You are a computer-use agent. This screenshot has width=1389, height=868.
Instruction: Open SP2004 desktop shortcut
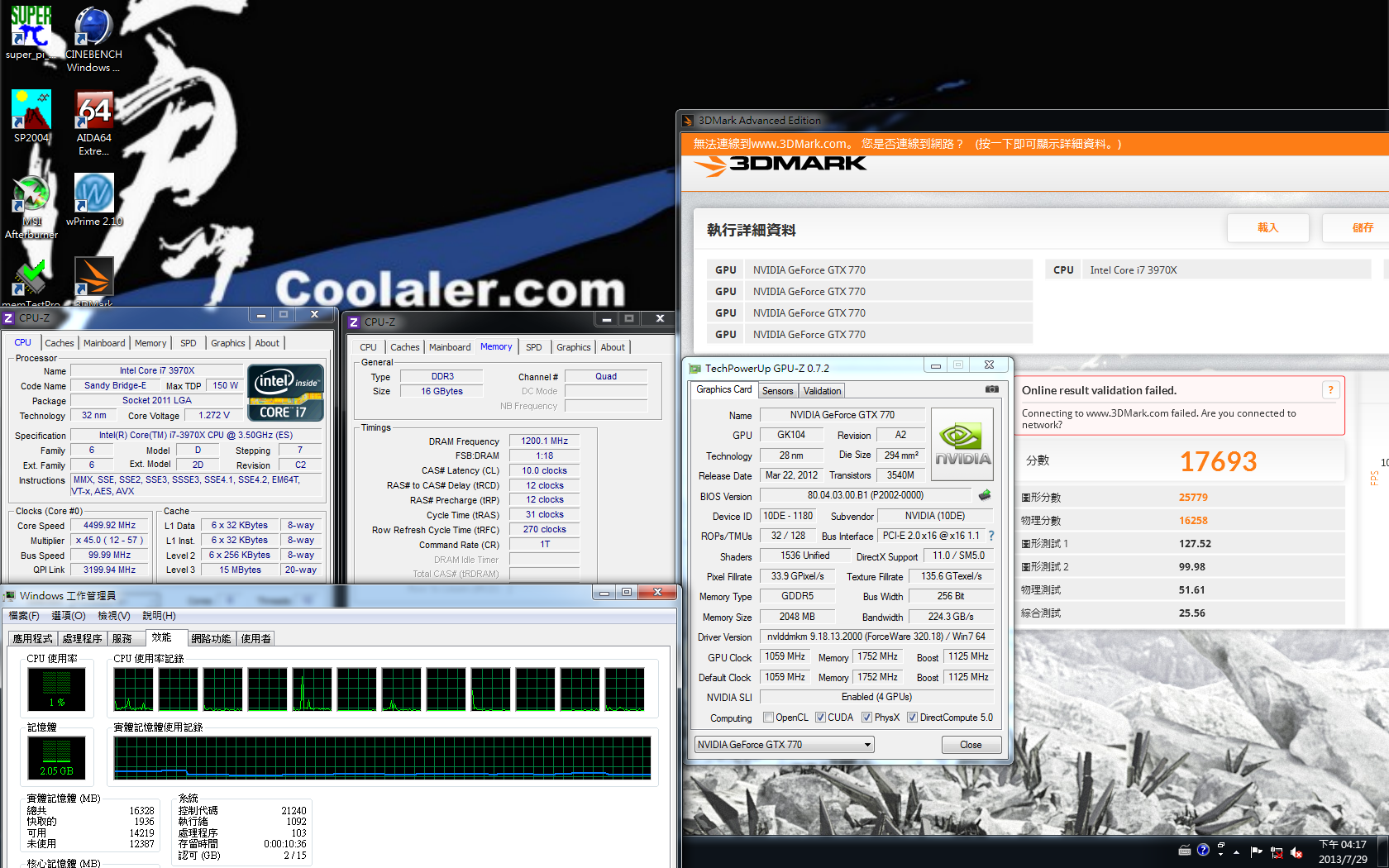[x=31, y=116]
